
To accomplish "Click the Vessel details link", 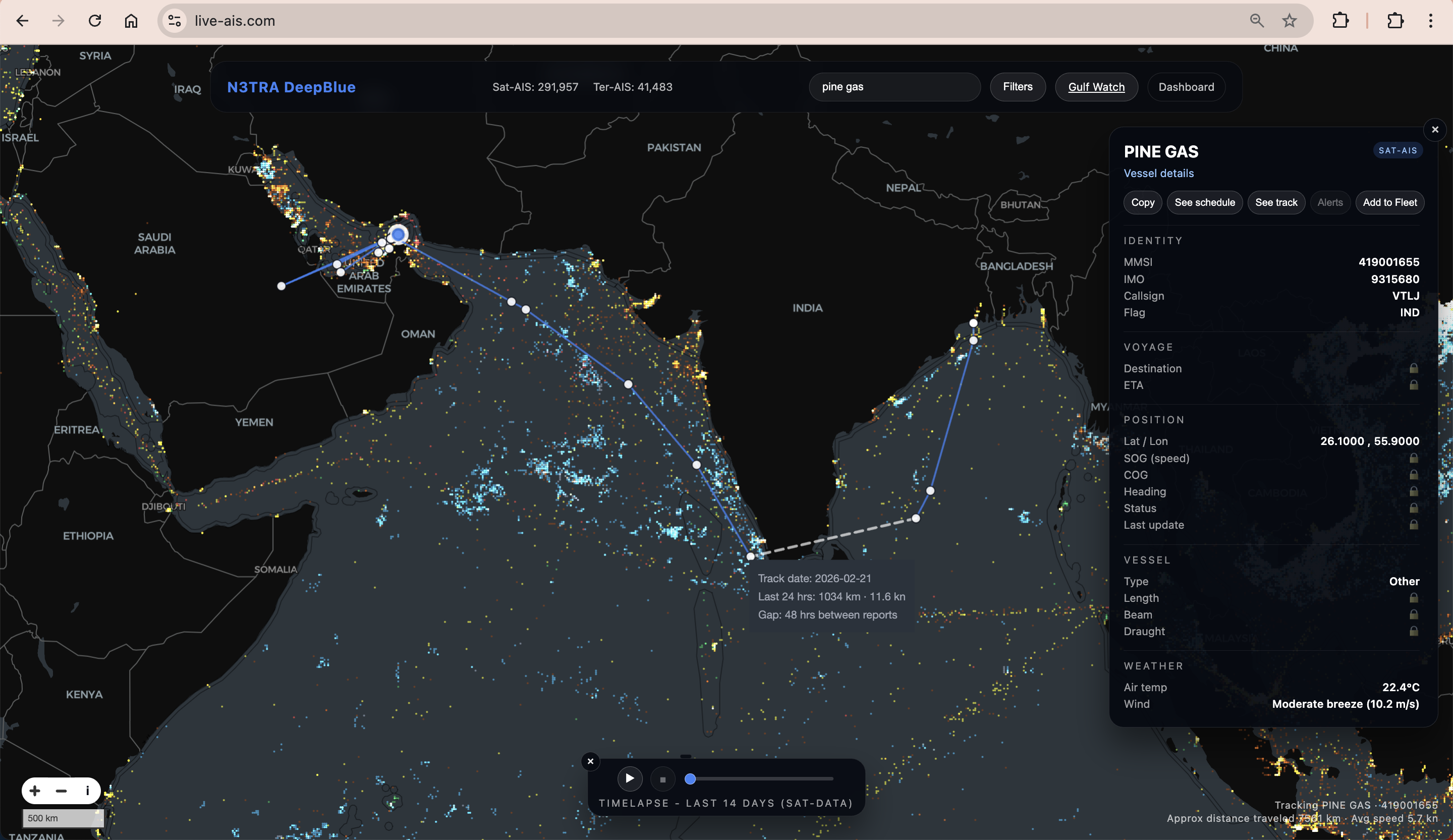I will pos(1158,174).
